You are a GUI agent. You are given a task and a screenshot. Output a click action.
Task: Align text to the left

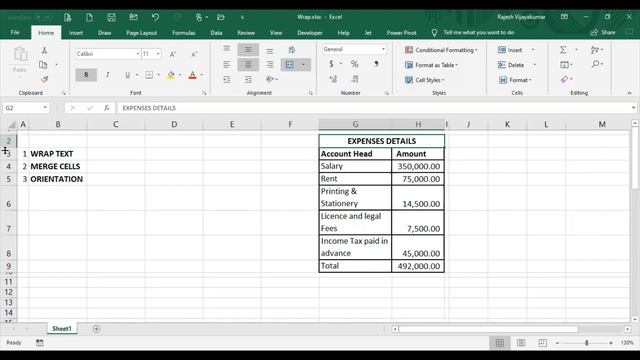pos(227,64)
